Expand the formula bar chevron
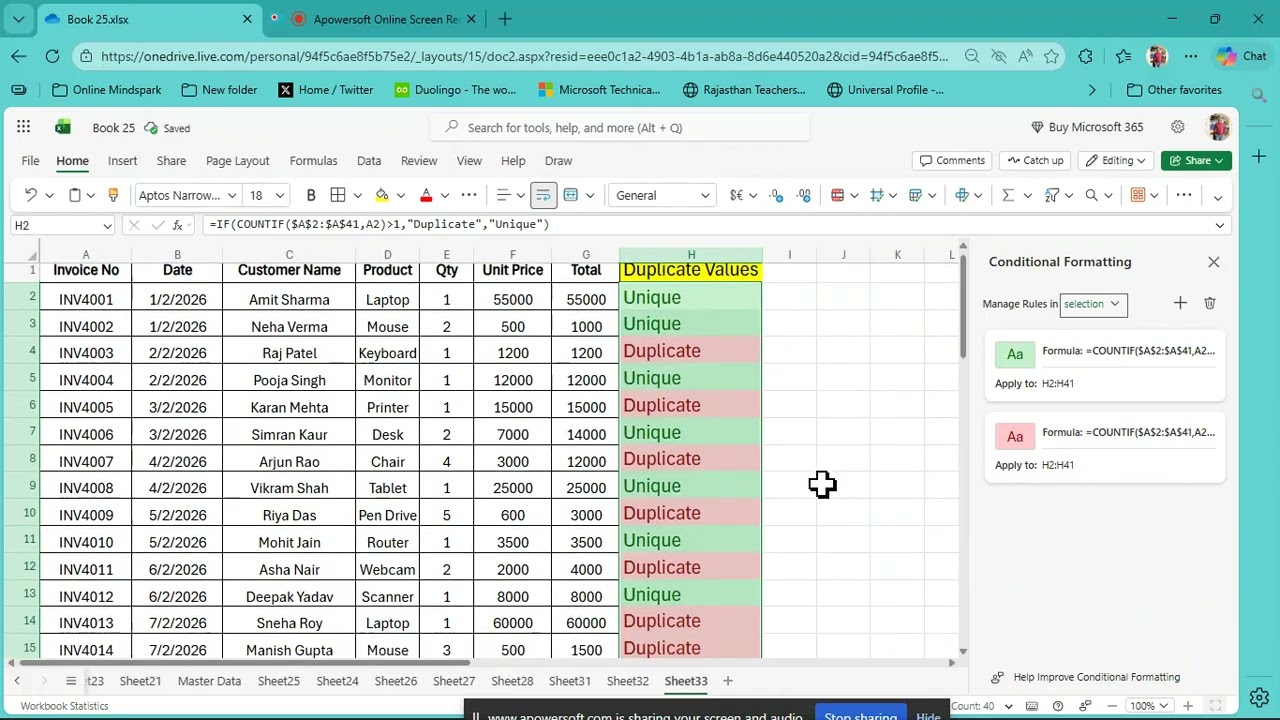The image size is (1280, 720). (1219, 225)
